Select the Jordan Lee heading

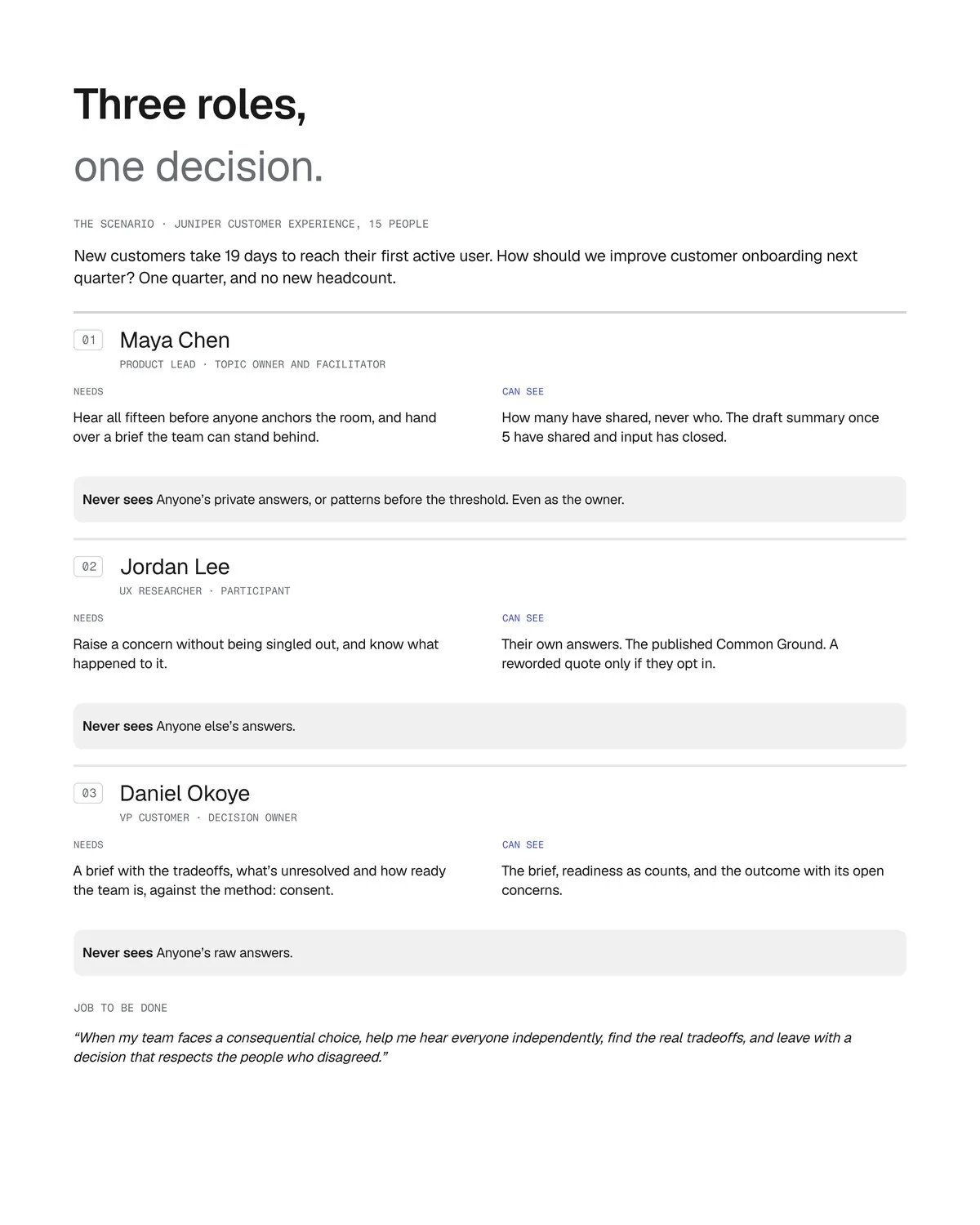(175, 567)
